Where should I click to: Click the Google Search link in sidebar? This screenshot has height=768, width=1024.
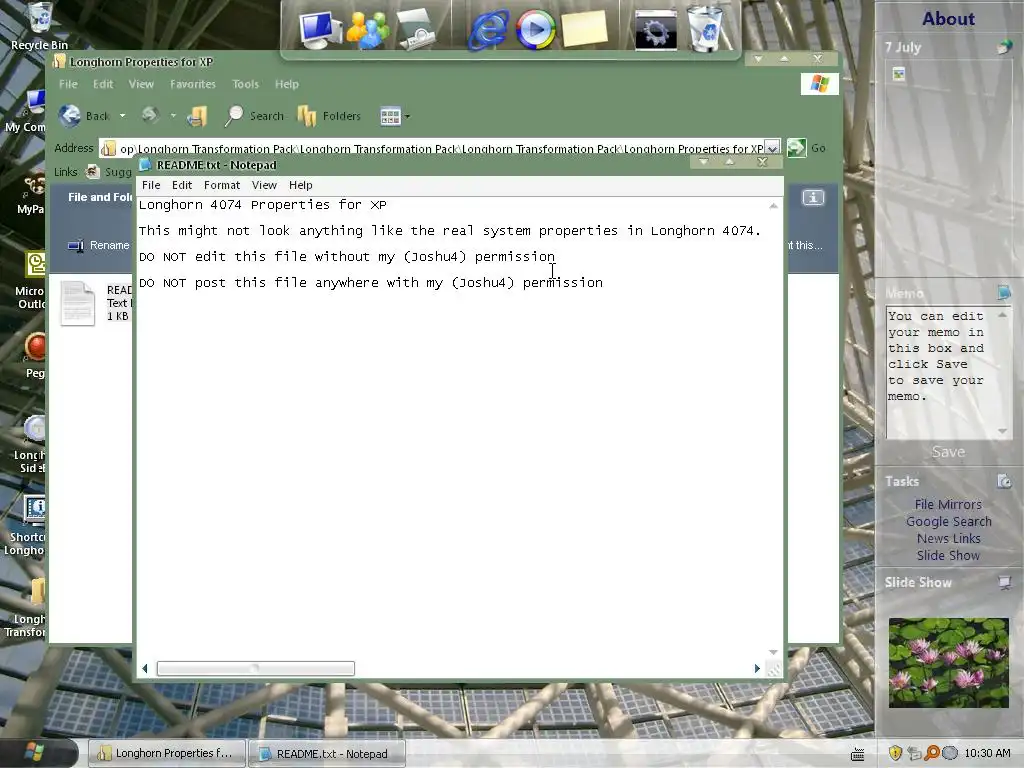[x=948, y=521]
